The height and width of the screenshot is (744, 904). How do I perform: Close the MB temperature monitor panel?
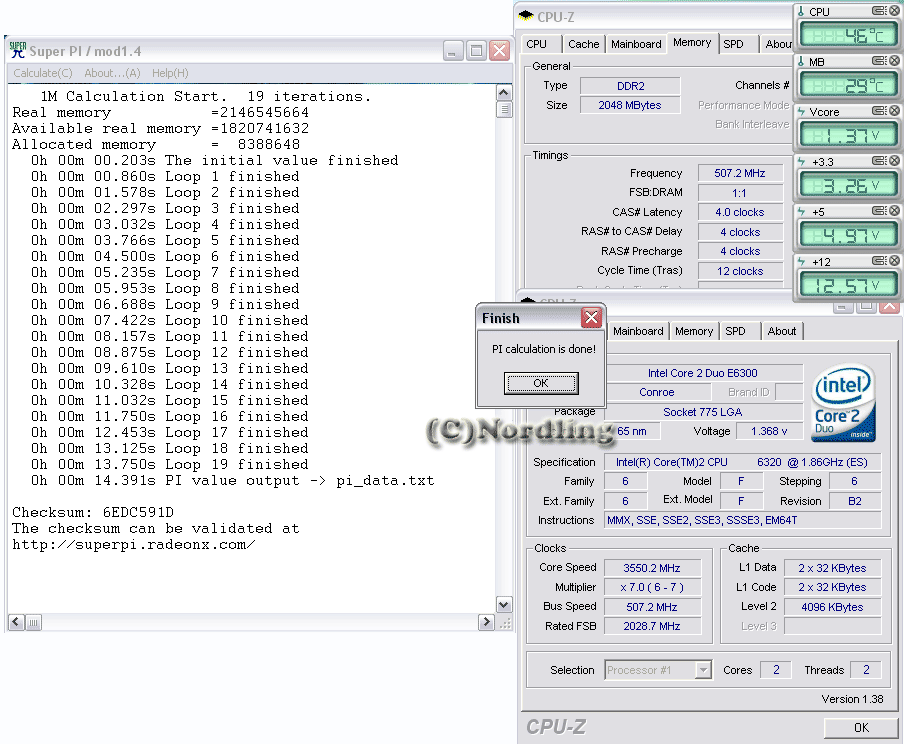coord(894,61)
